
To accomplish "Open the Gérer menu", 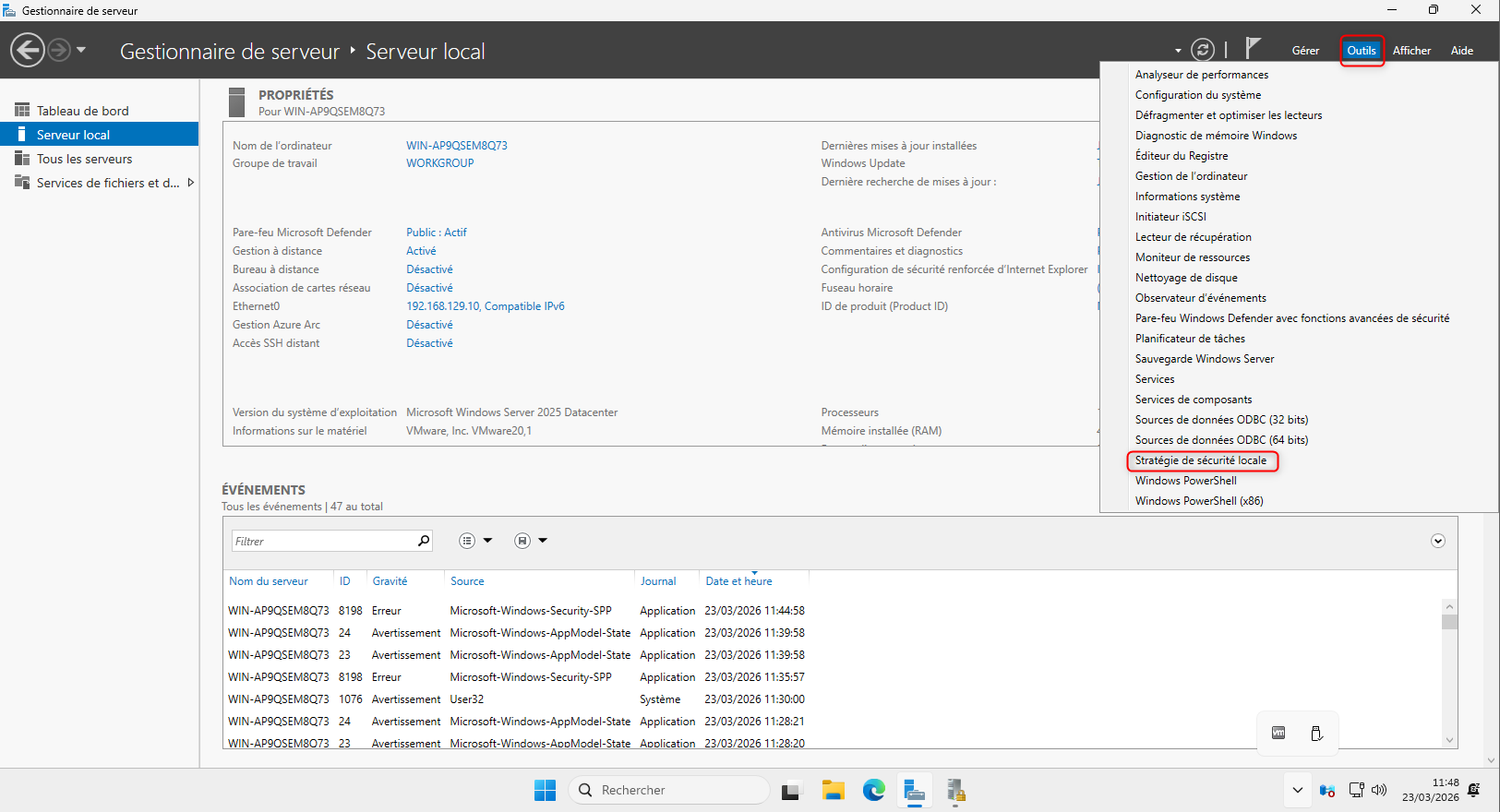I will (x=1305, y=51).
